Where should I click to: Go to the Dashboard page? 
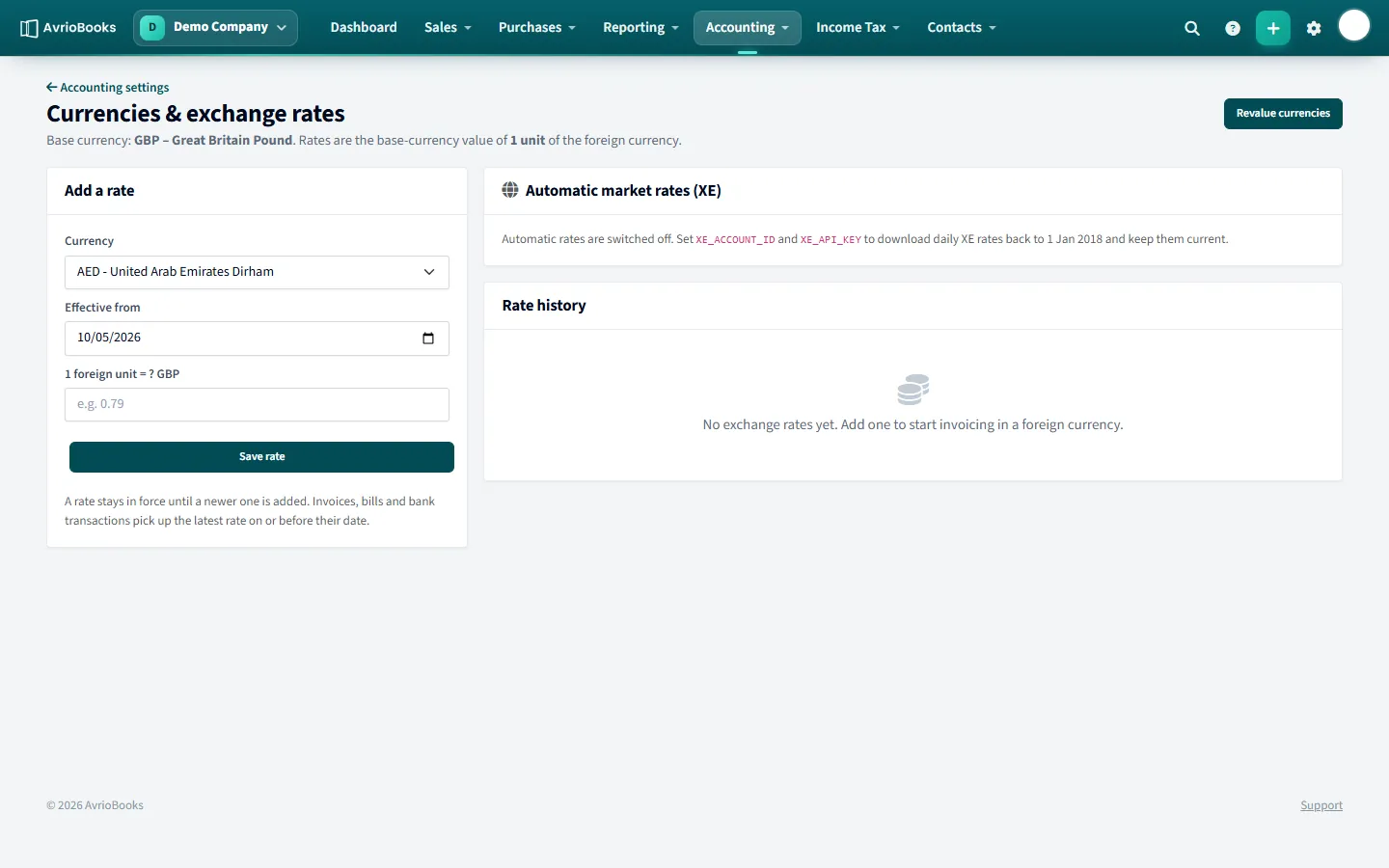pos(364,28)
